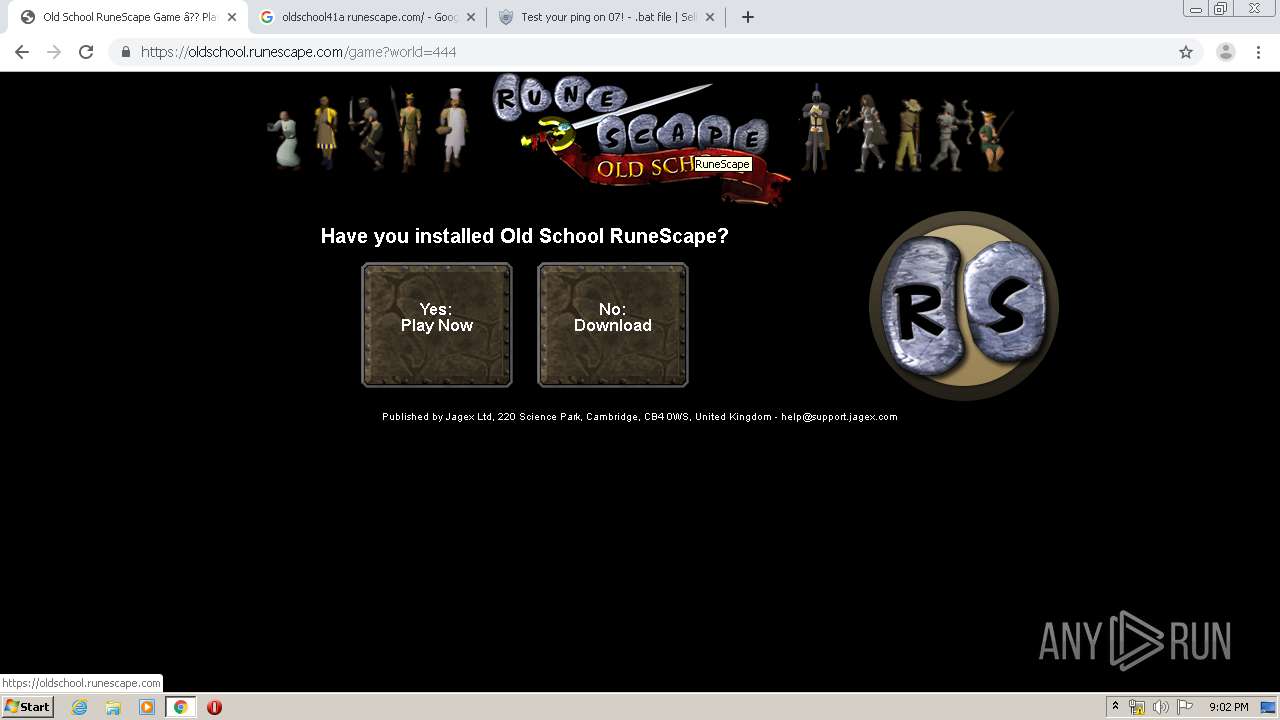The image size is (1280, 720).
Task: Open the file explorer folder taskbar icon
Action: (113, 707)
